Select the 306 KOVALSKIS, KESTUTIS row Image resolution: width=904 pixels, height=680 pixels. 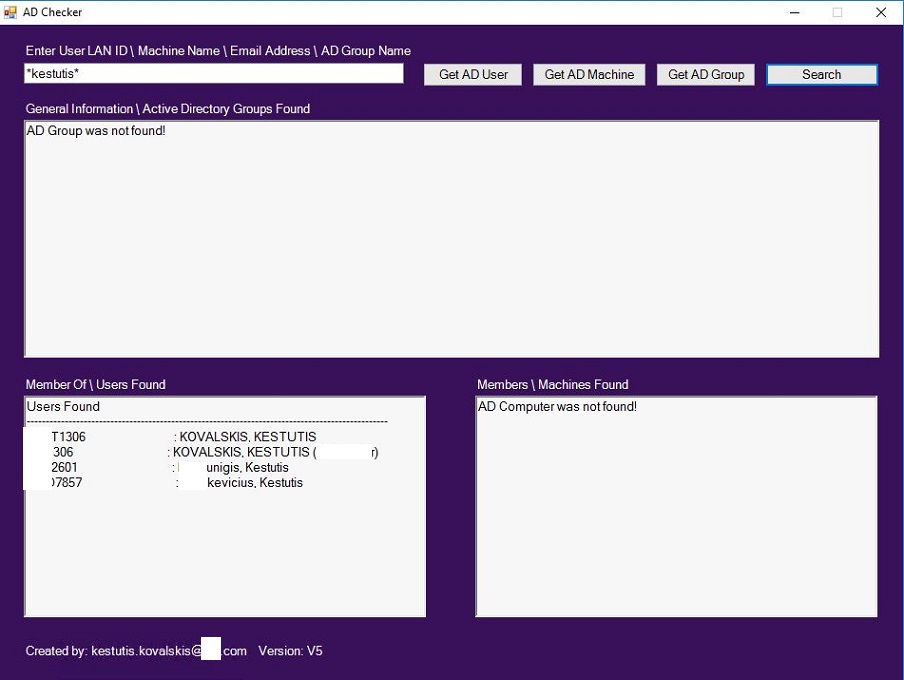(x=202, y=452)
